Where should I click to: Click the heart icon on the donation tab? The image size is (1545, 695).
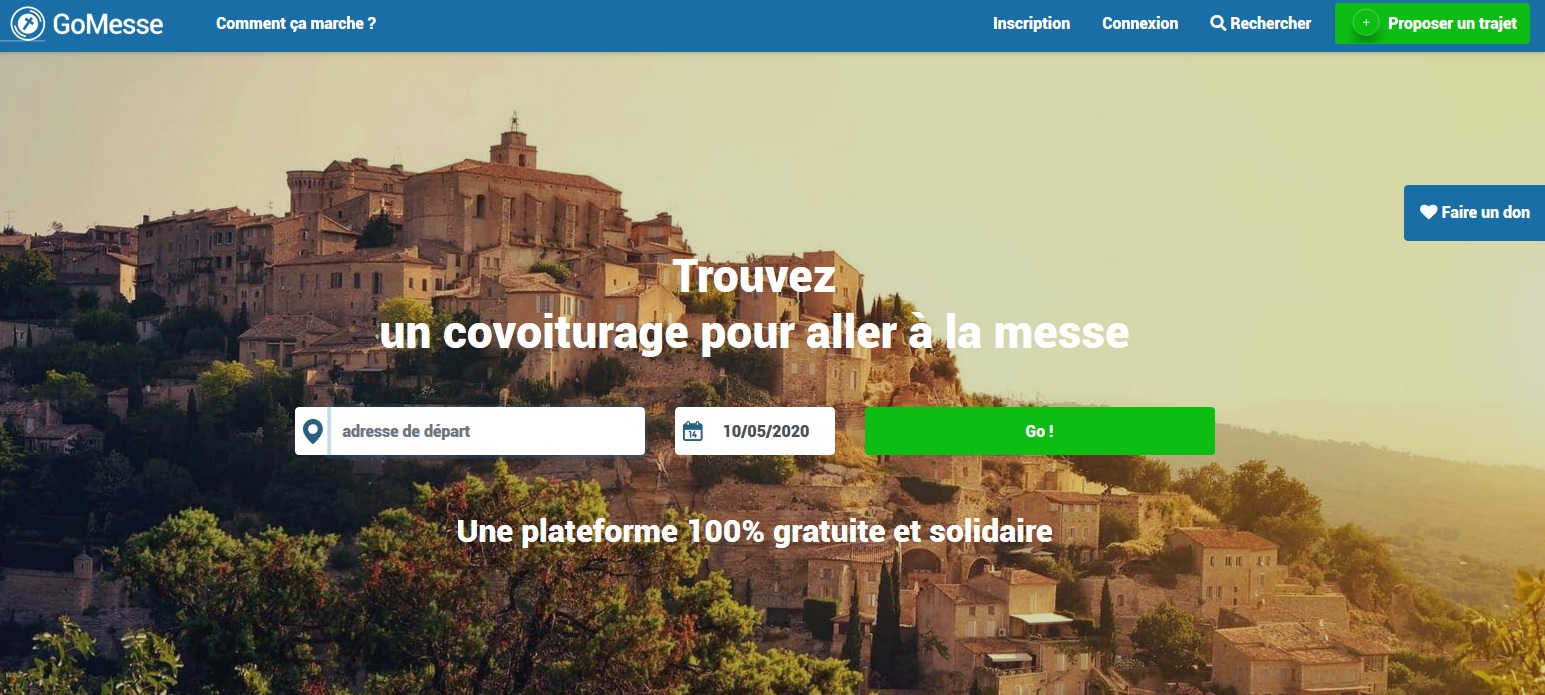[x=1428, y=212]
